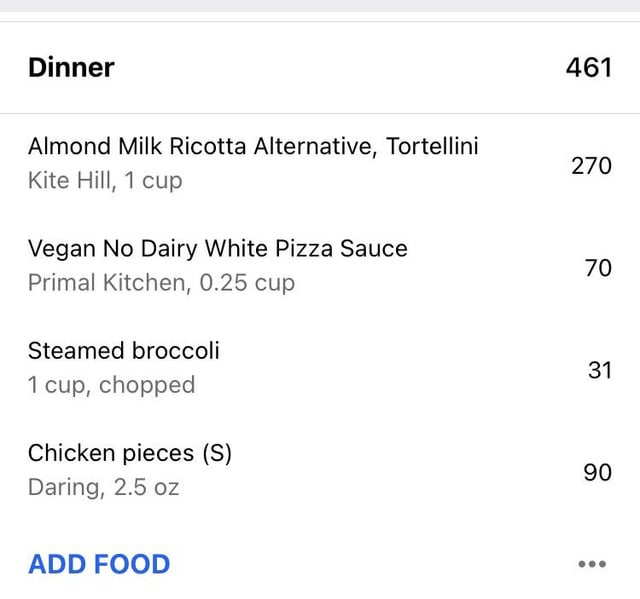Tap ADD FOOD under Dinner
Image resolution: width=640 pixels, height=599 pixels.
point(99,564)
